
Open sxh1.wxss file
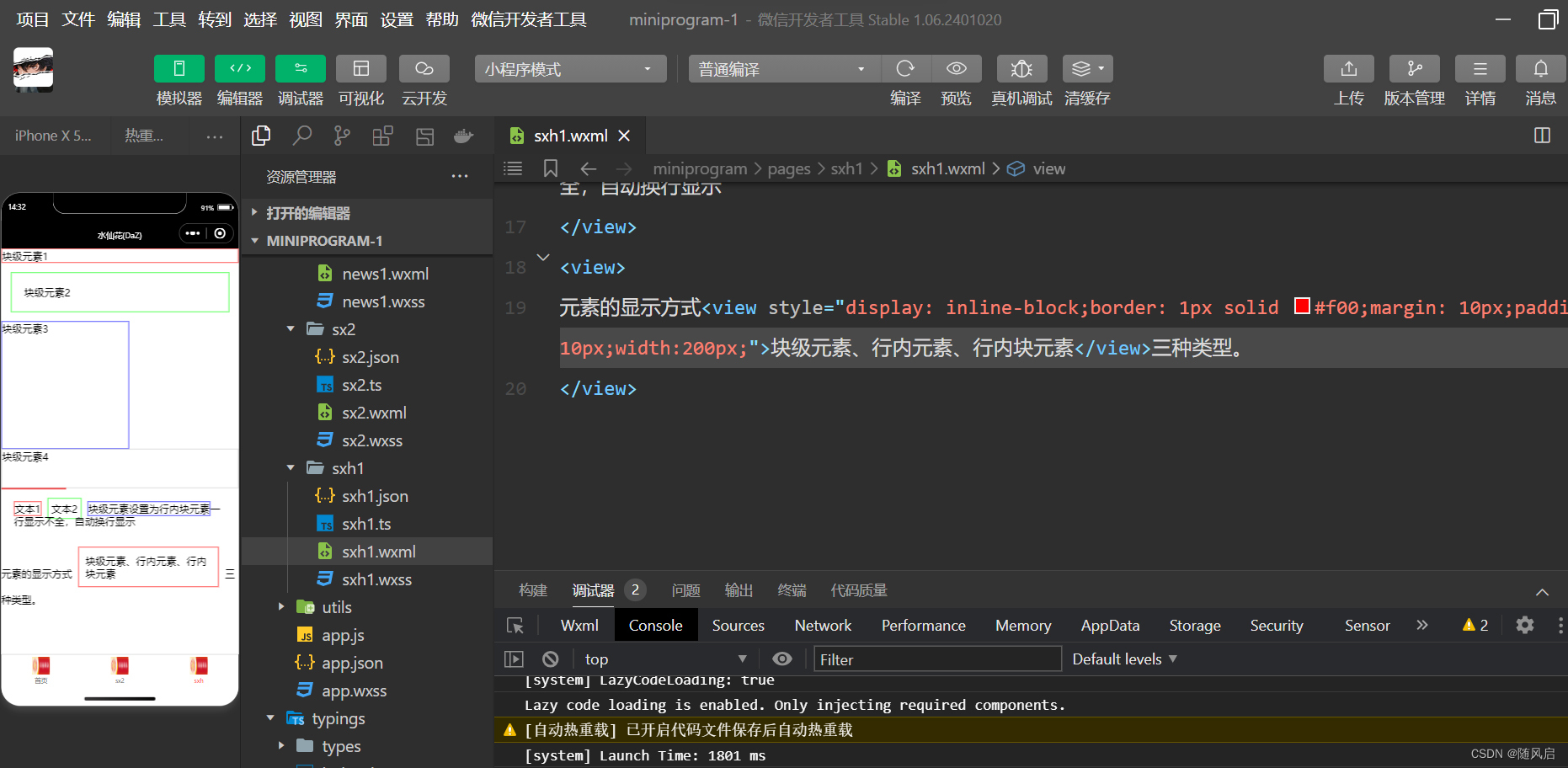(376, 579)
